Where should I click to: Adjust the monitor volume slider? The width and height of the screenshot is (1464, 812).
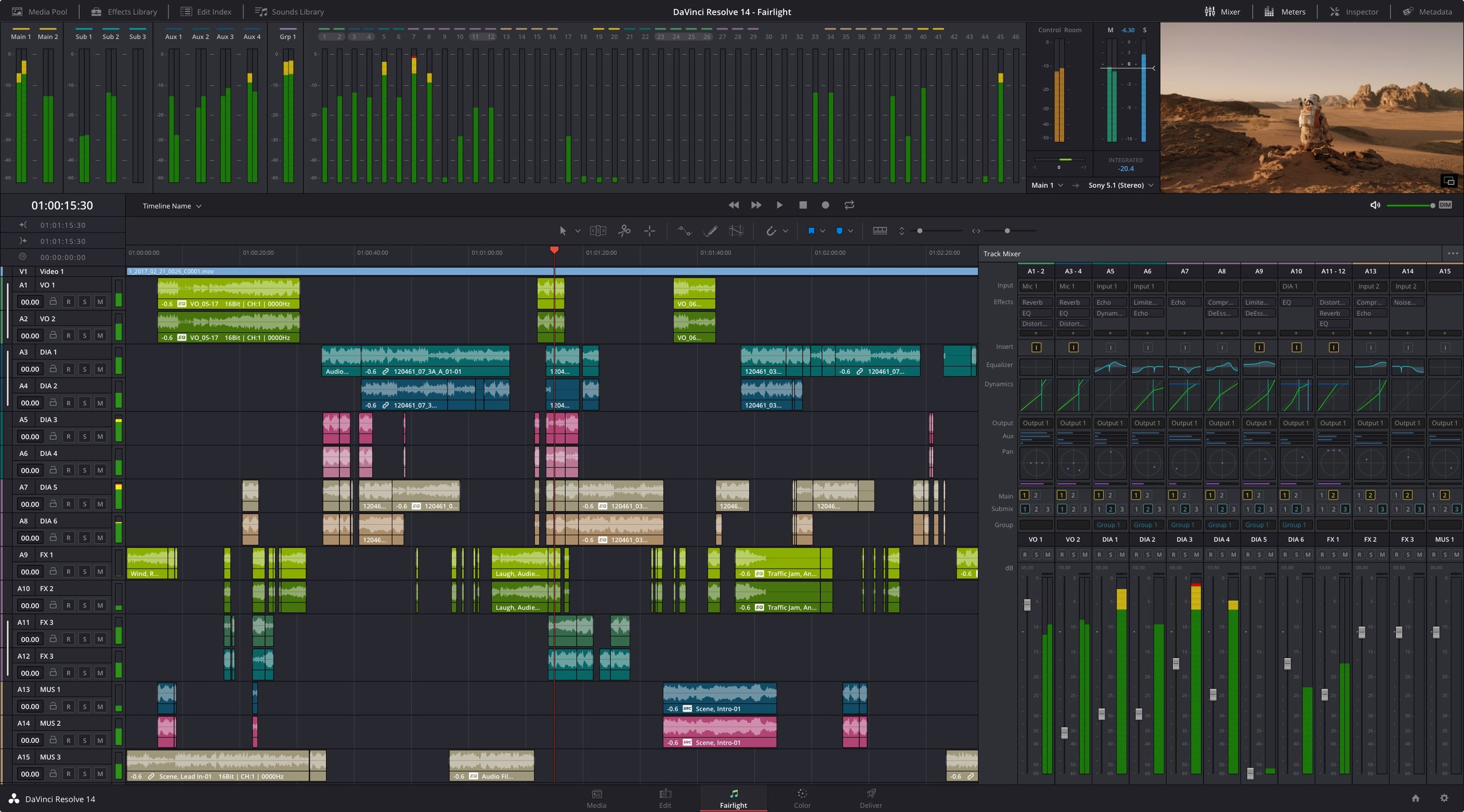(1411, 205)
